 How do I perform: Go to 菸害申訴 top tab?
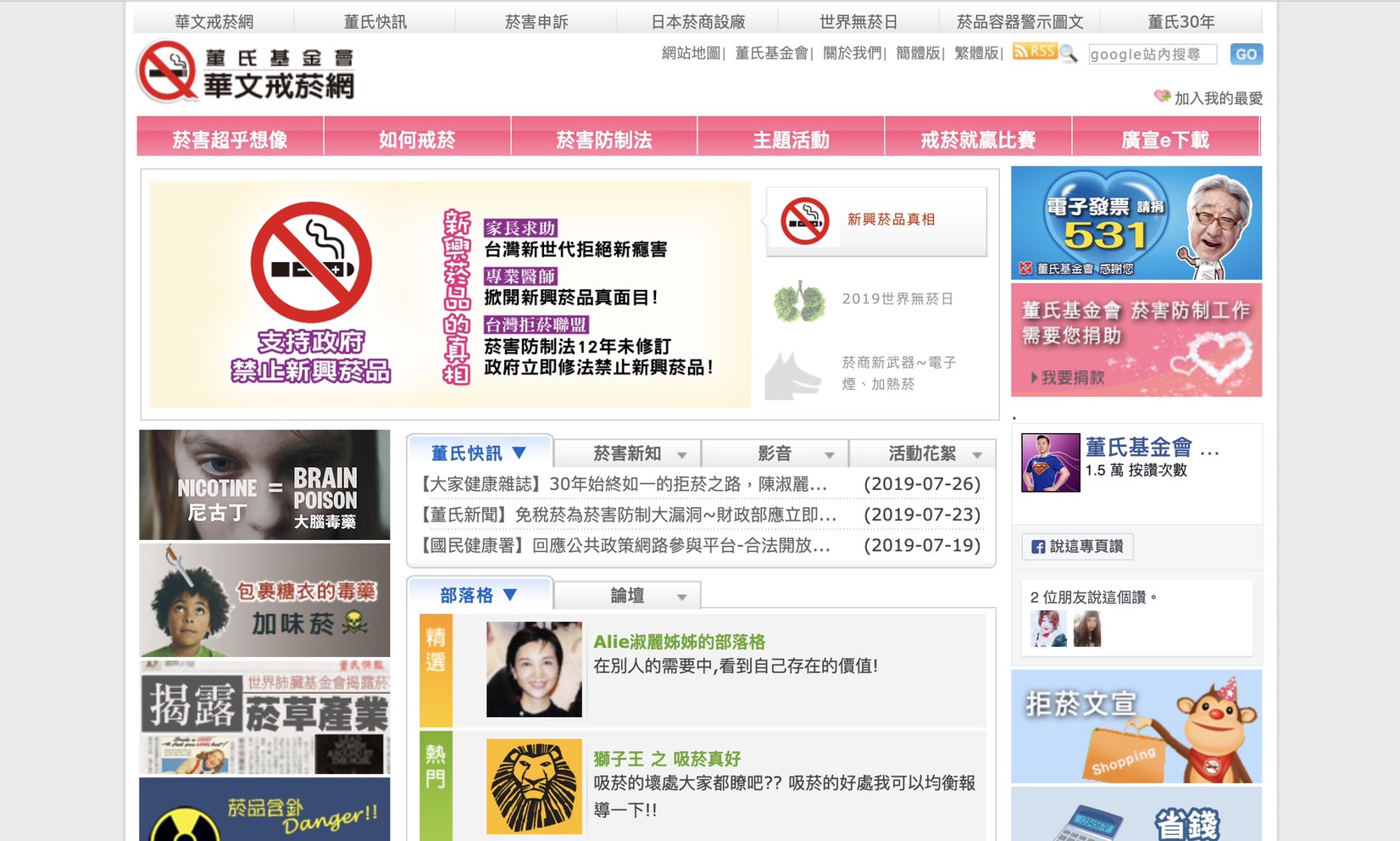click(536, 21)
